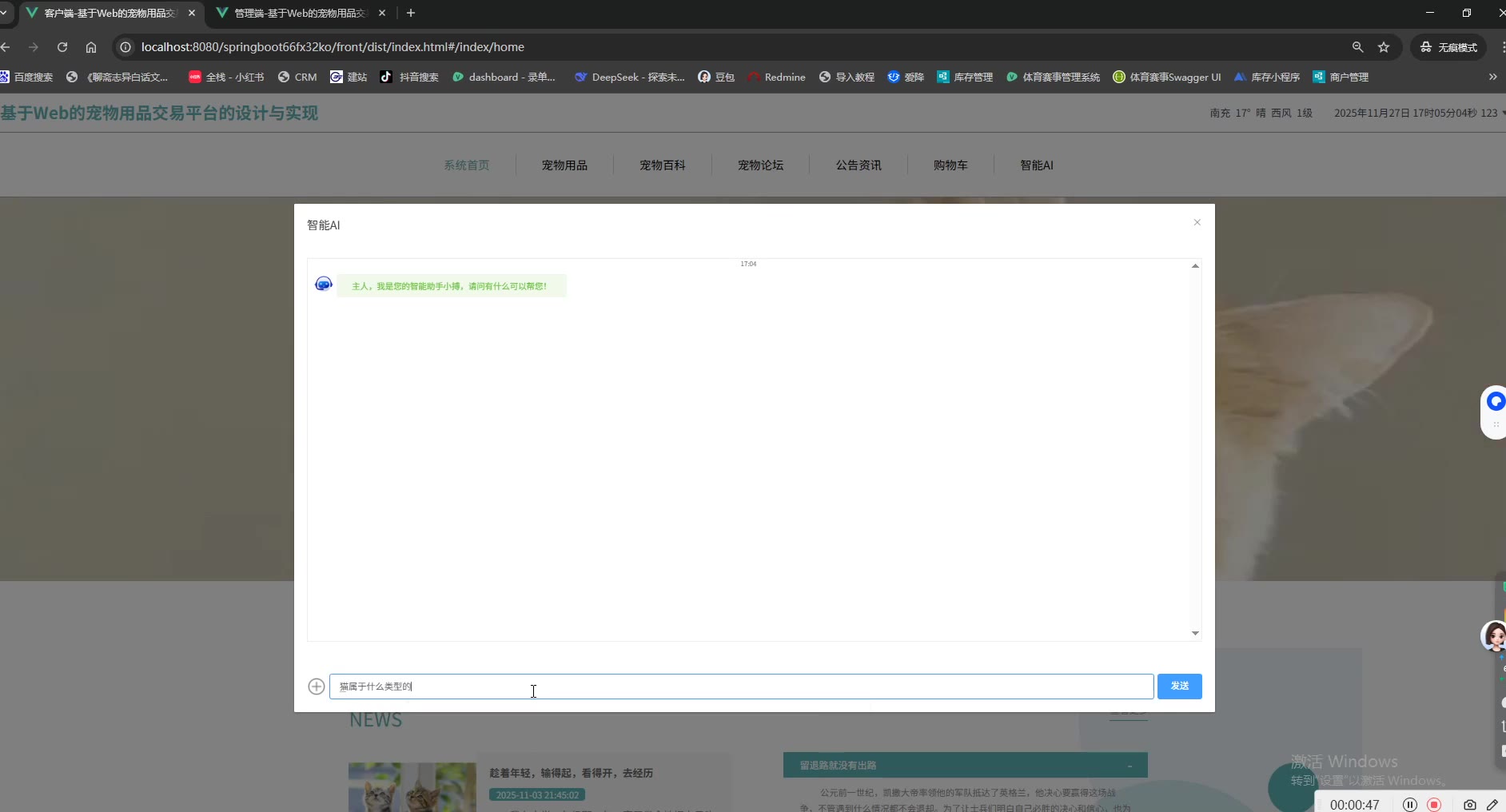
Task: Click the girl avatar floating assistant
Action: click(1493, 636)
